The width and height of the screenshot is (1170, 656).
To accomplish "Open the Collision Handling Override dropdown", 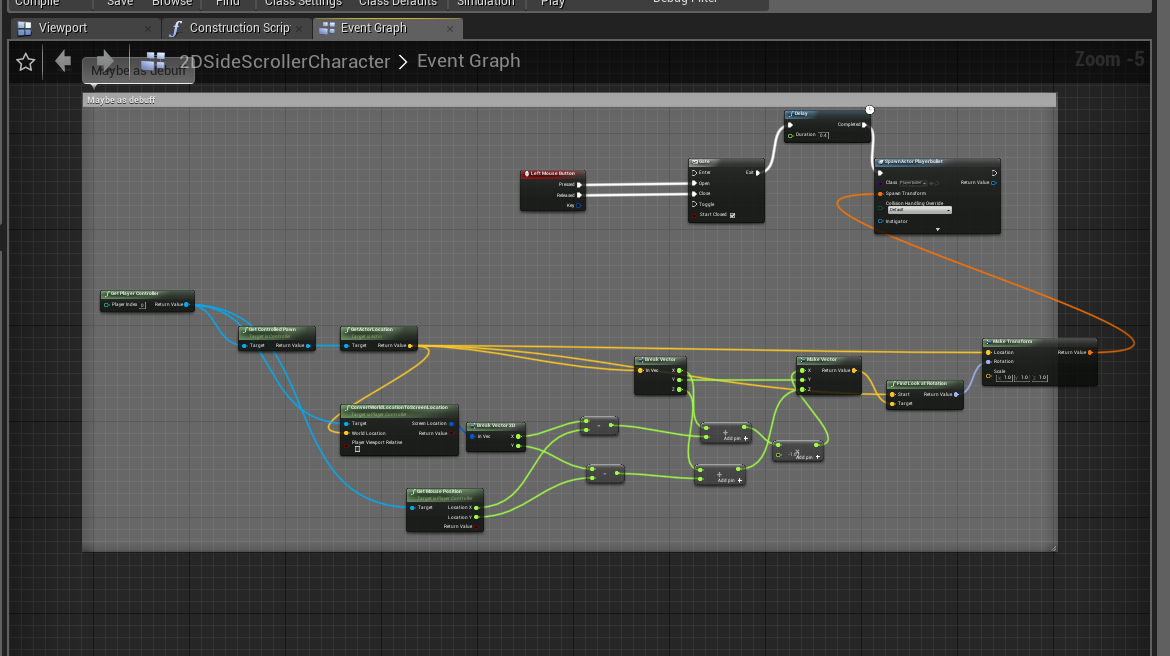I will pos(918,210).
